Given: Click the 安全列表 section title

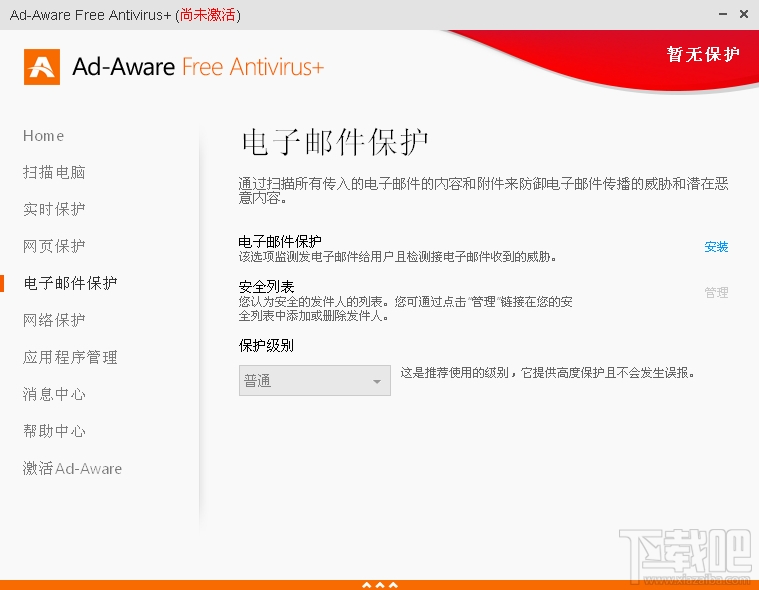Looking at the screenshot, I should pyautogui.click(x=266, y=287).
